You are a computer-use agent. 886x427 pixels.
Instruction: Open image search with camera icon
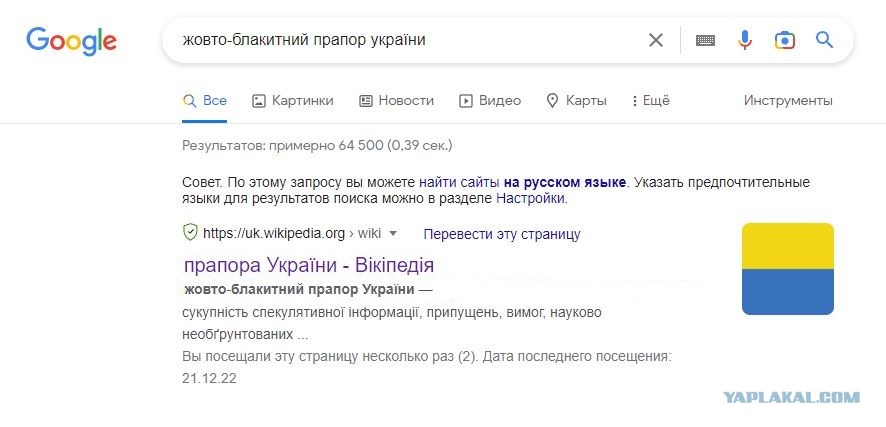pos(785,40)
